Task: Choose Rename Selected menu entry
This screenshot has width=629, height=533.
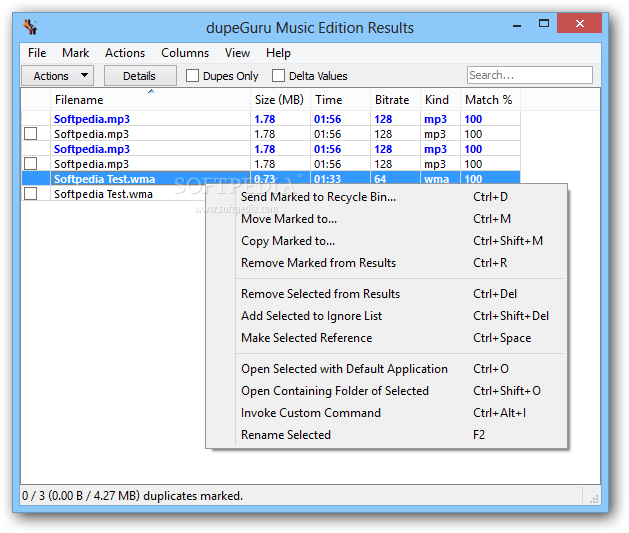Action: click(x=386, y=435)
